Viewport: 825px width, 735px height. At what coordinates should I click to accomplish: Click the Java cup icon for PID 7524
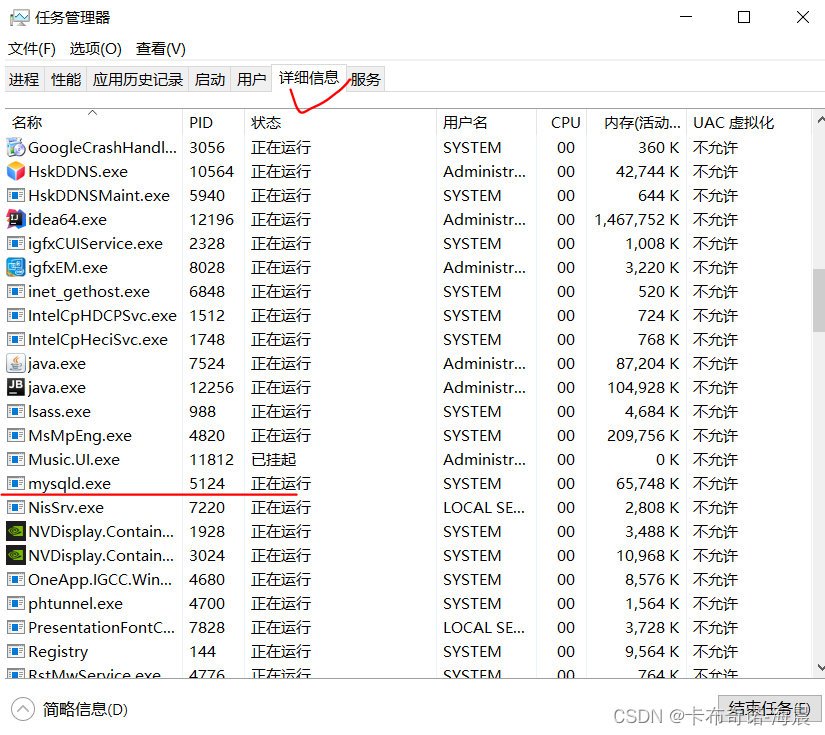coord(16,364)
